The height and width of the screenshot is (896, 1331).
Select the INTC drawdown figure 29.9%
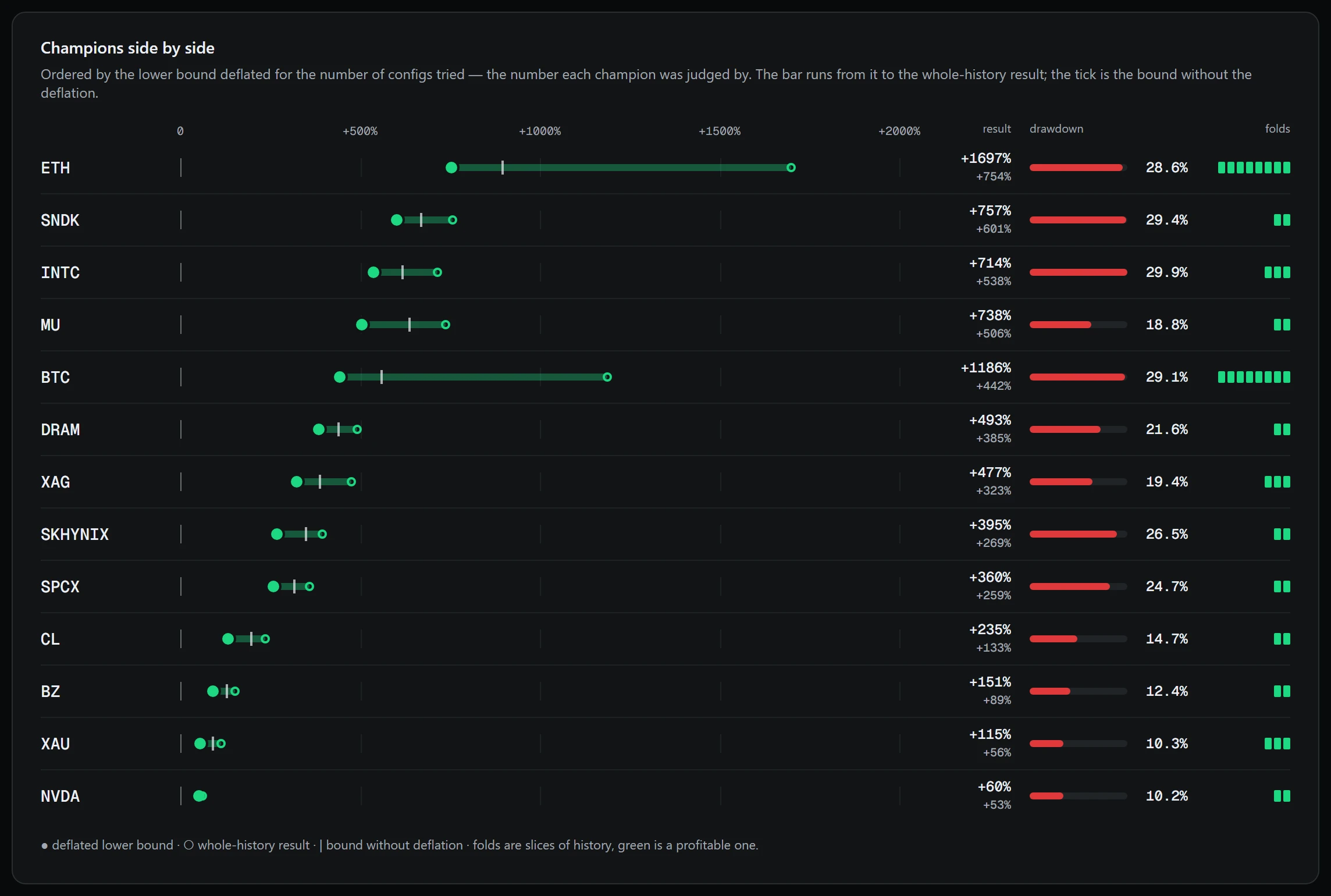point(1167,272)
